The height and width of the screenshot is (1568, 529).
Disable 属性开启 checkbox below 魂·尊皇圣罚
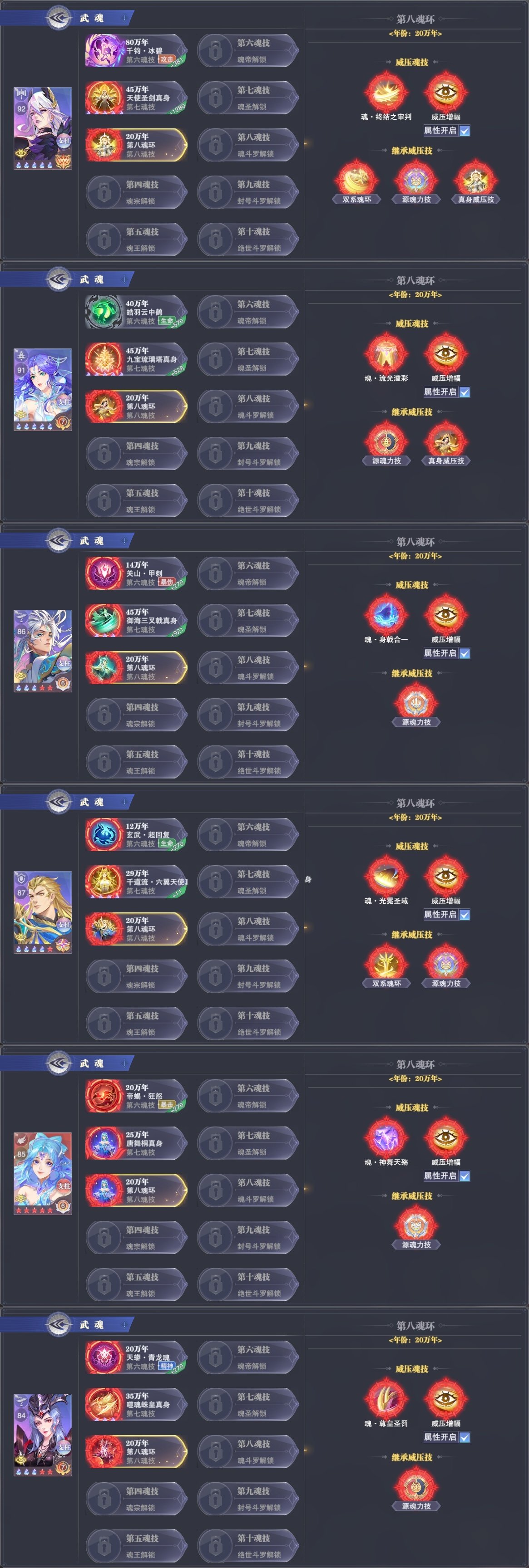(465, 1437)
